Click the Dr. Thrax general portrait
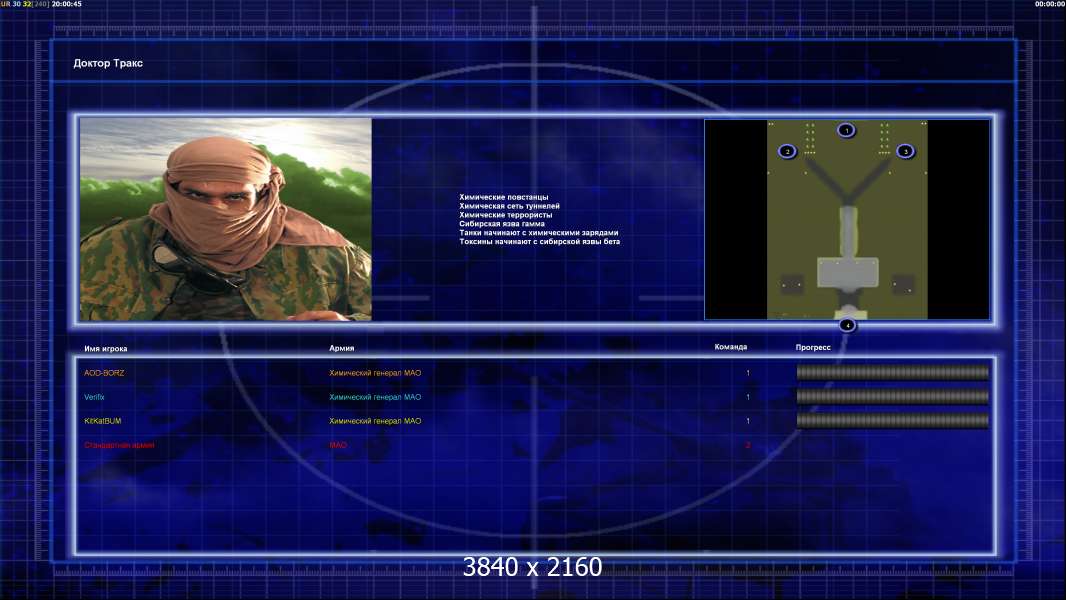The width and height of the screenshot is (1066, 600). pyautogui.click(x=226, y=219)
